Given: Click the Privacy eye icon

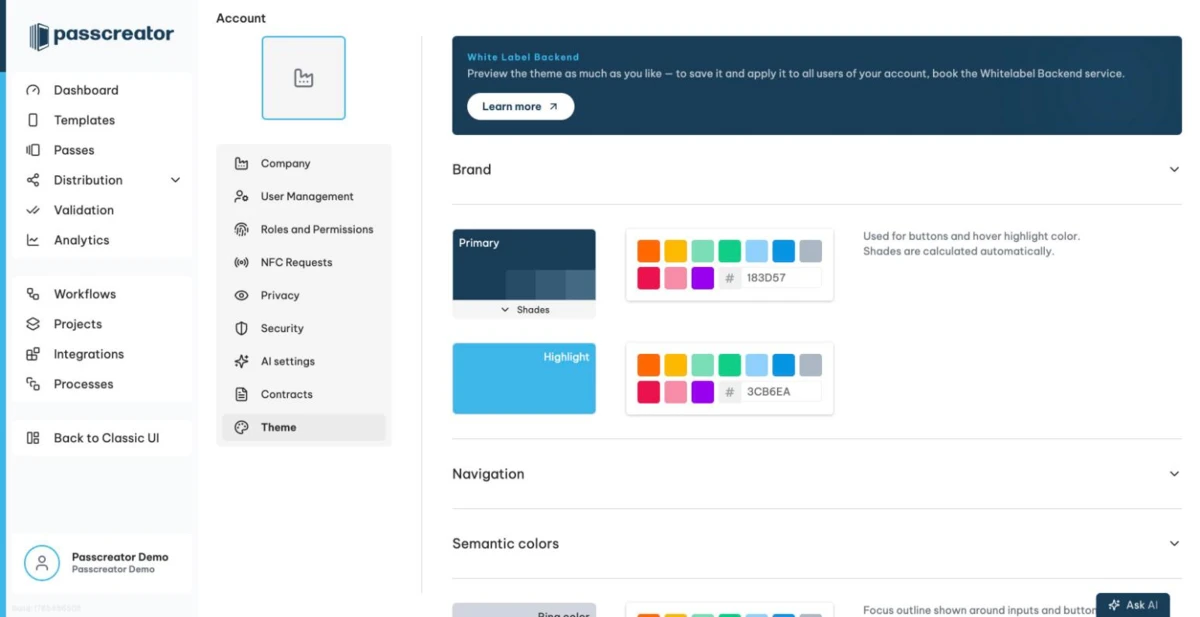Looking at the screenshot, I should [x=241, y=296].
